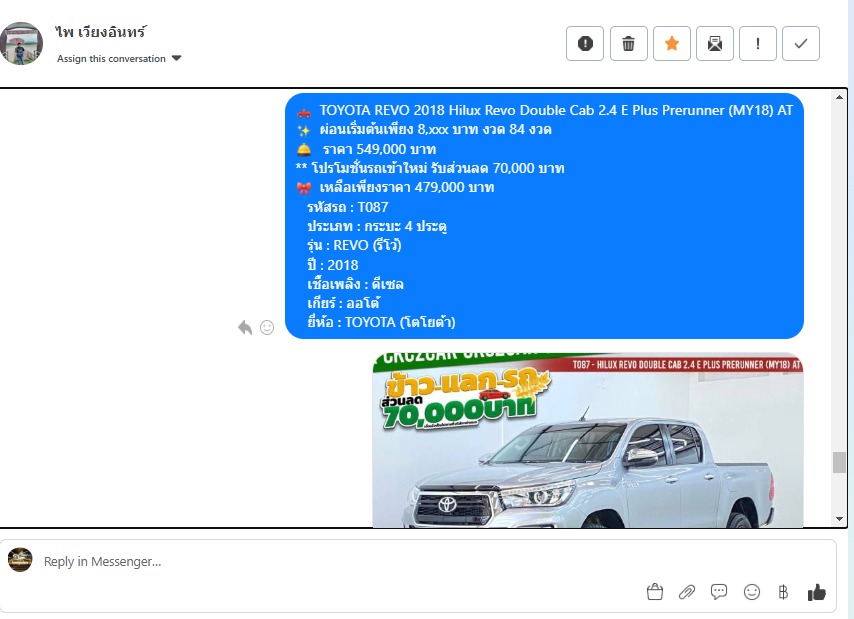Open saved replies speech bubble icon

pos(719,592)
